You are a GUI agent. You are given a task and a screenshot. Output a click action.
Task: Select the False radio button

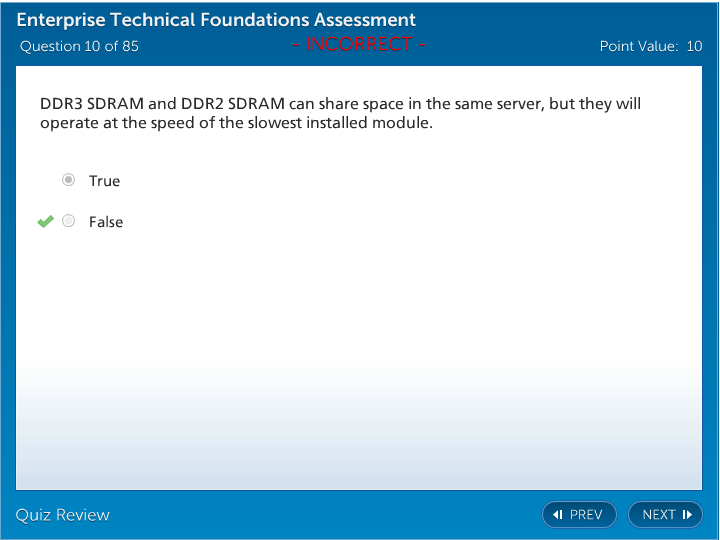tap(68, 222)
